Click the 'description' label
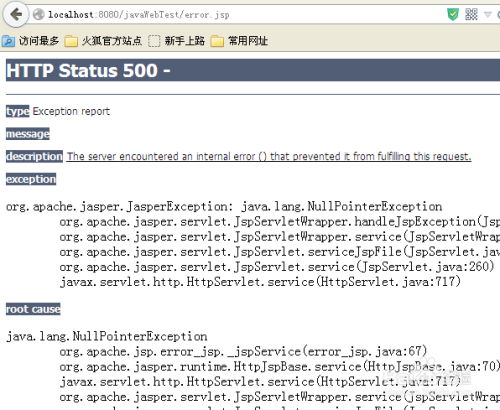Viewport: 500px width, 410px height. [34, 156]
